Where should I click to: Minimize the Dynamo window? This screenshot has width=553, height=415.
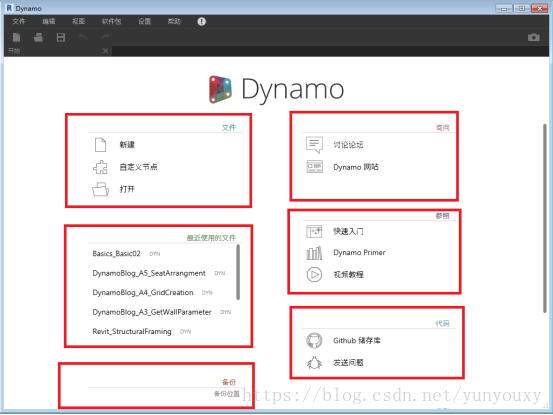coord(504,8)
